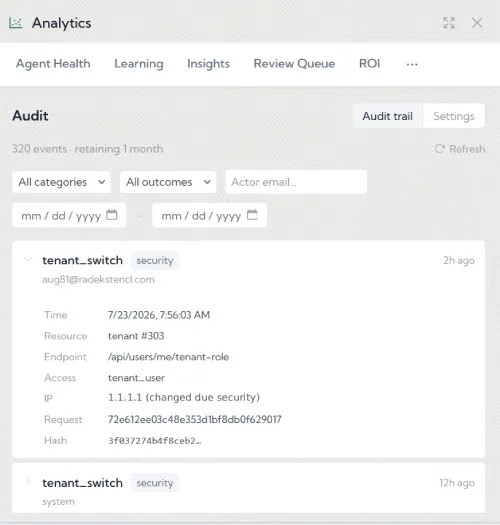Open the start date calendar picker
This screenshot has height=525, width=500.
[x=112, y=215]
